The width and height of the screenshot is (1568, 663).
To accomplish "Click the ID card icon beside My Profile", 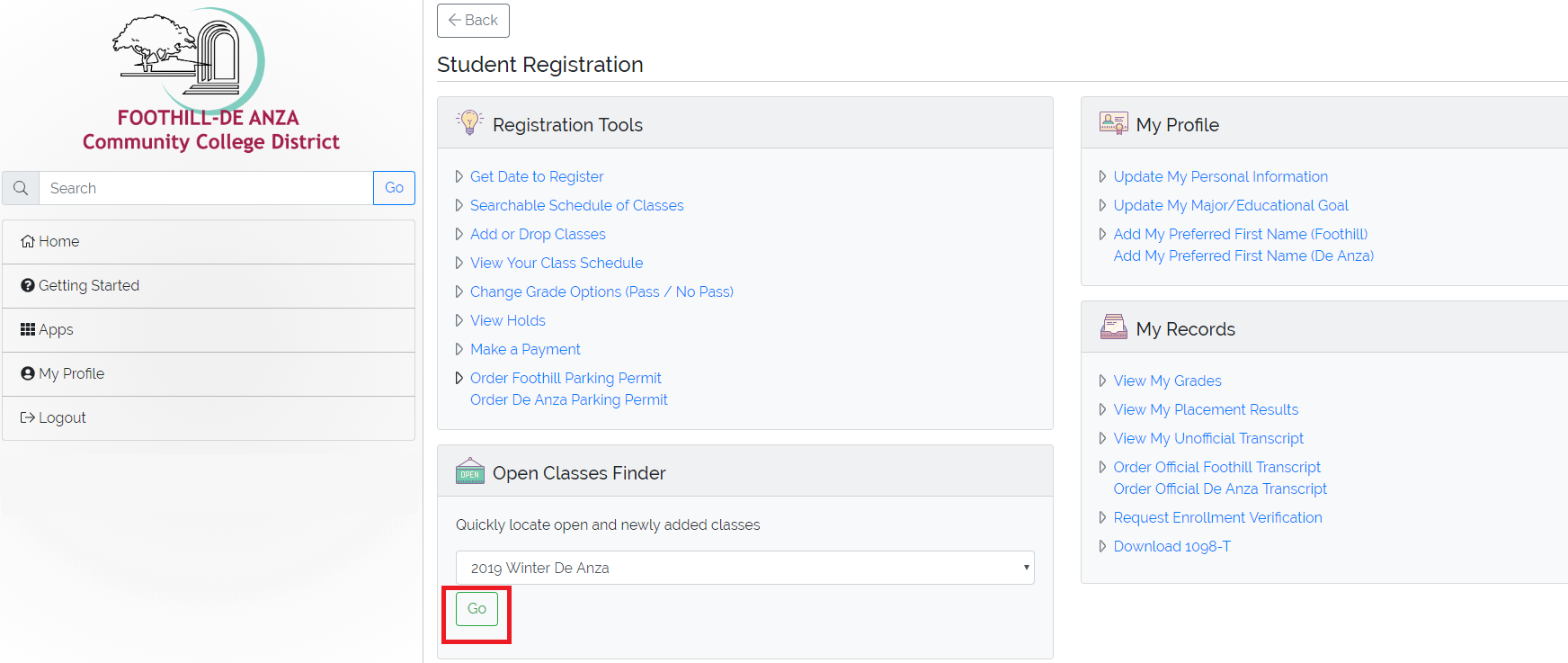I will [x=1113, y=123].
